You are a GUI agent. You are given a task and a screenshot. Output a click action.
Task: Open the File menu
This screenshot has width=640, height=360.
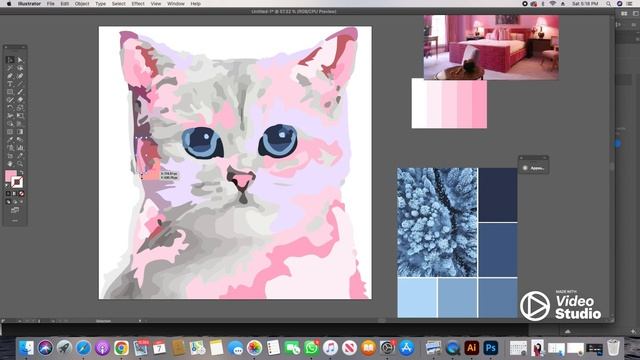[x=50, y=4]
